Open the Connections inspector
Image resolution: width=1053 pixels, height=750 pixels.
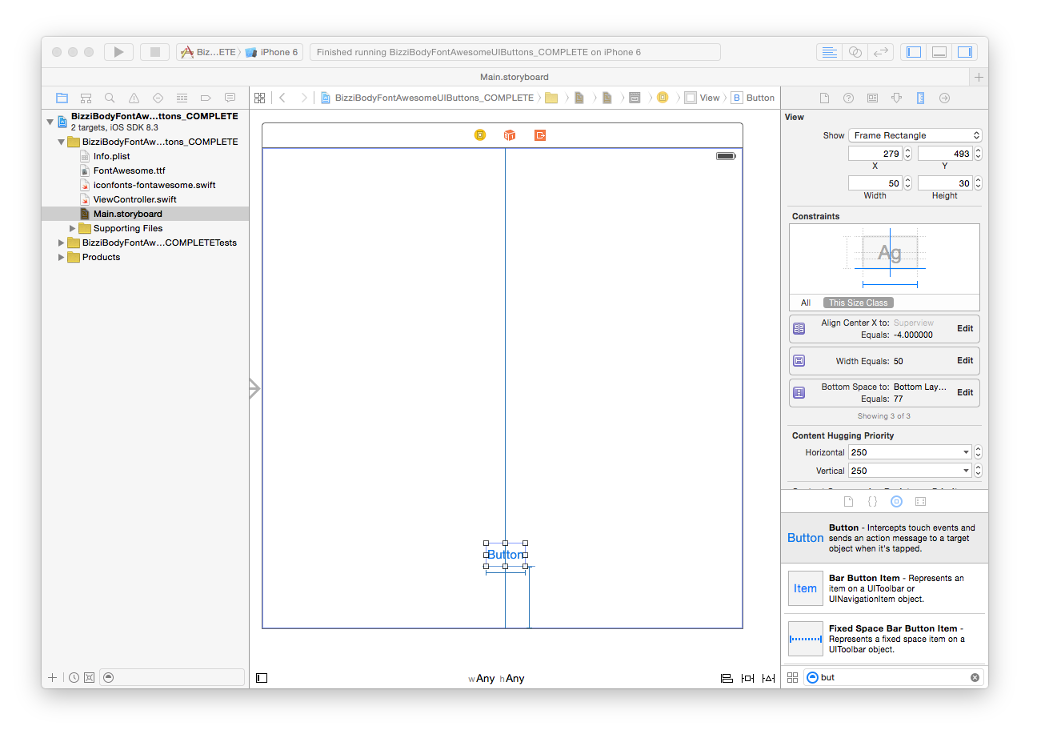point(944,97)
